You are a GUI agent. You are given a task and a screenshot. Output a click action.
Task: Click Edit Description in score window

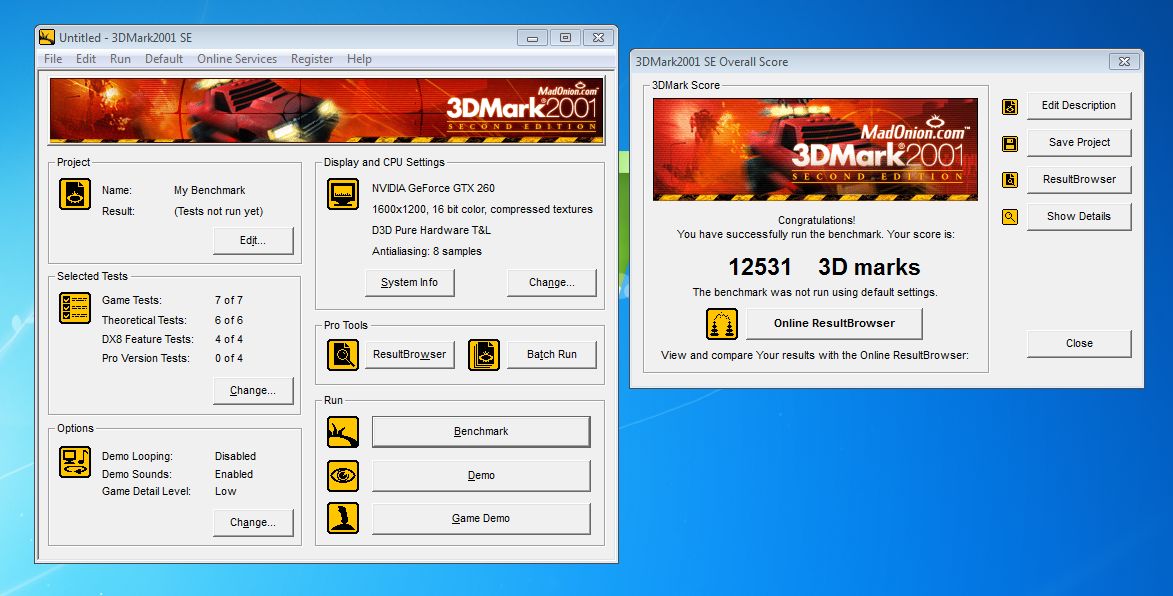[x=1079, y=105]
